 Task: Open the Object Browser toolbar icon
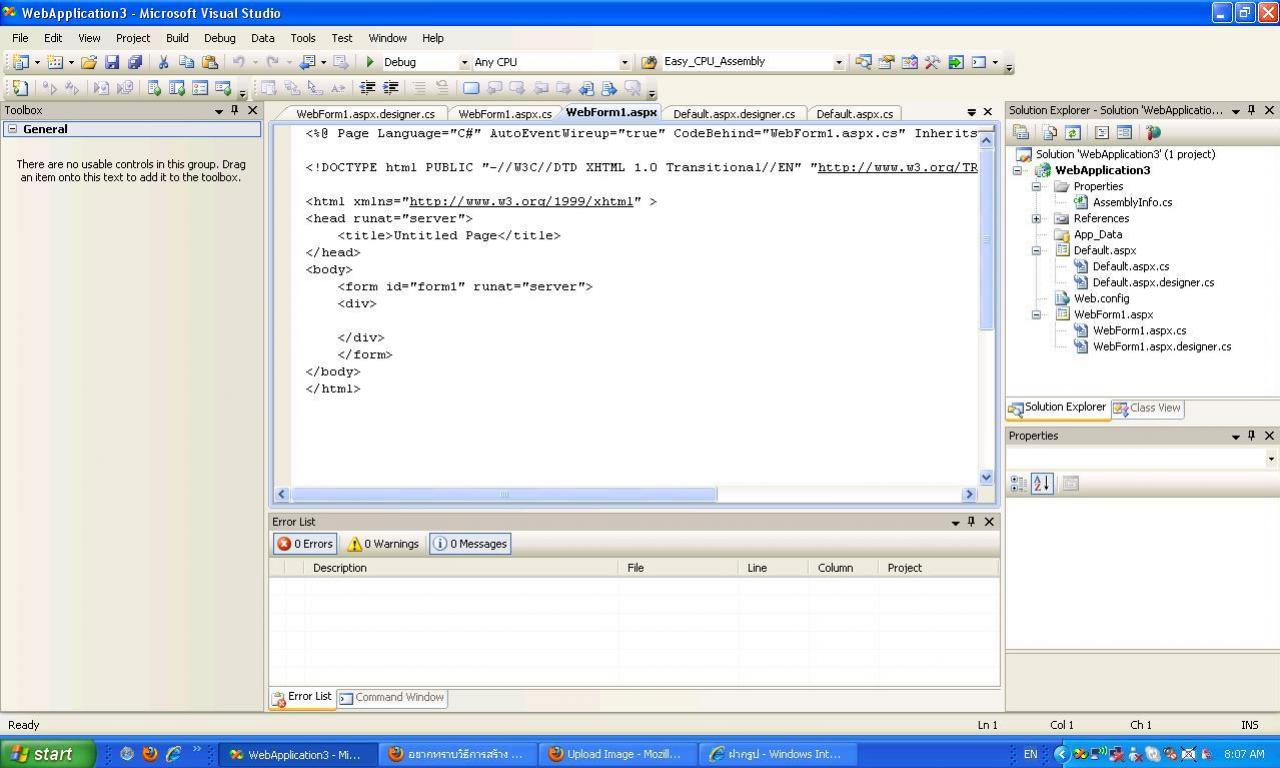point(909,62)
